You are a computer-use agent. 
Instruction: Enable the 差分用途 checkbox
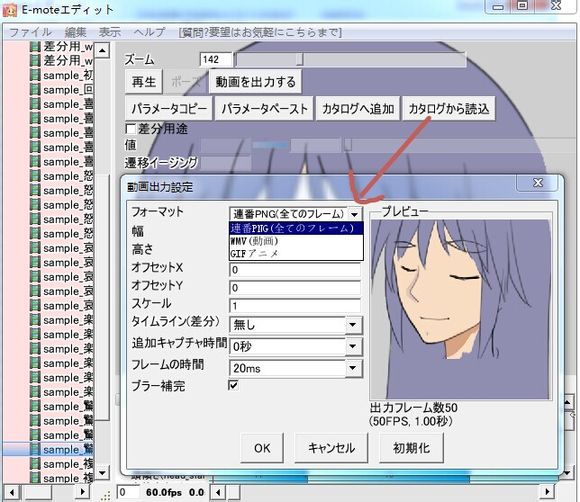pyautogui.click(x=130, y=129)
